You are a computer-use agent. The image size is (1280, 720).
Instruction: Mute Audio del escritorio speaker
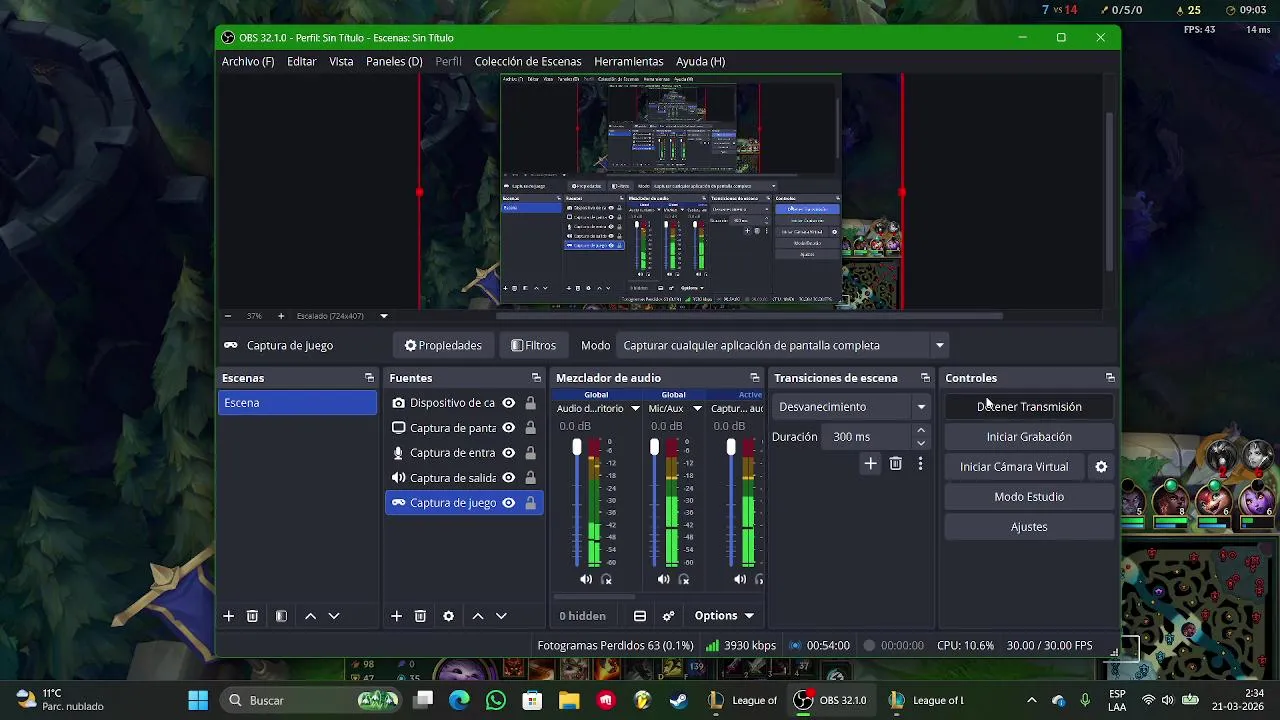pyautogui.click(x=586, y=580)
